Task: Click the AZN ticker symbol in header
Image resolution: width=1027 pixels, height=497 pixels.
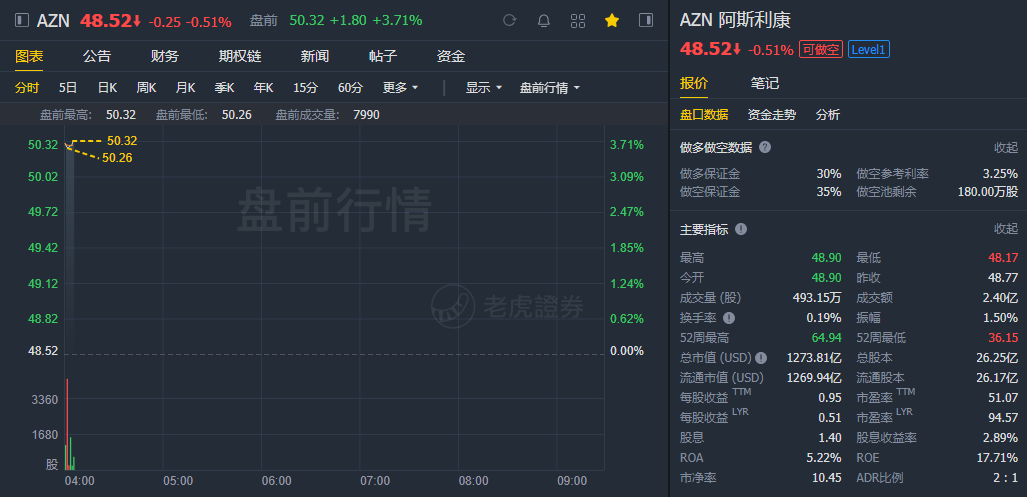Action: point(53,21)
